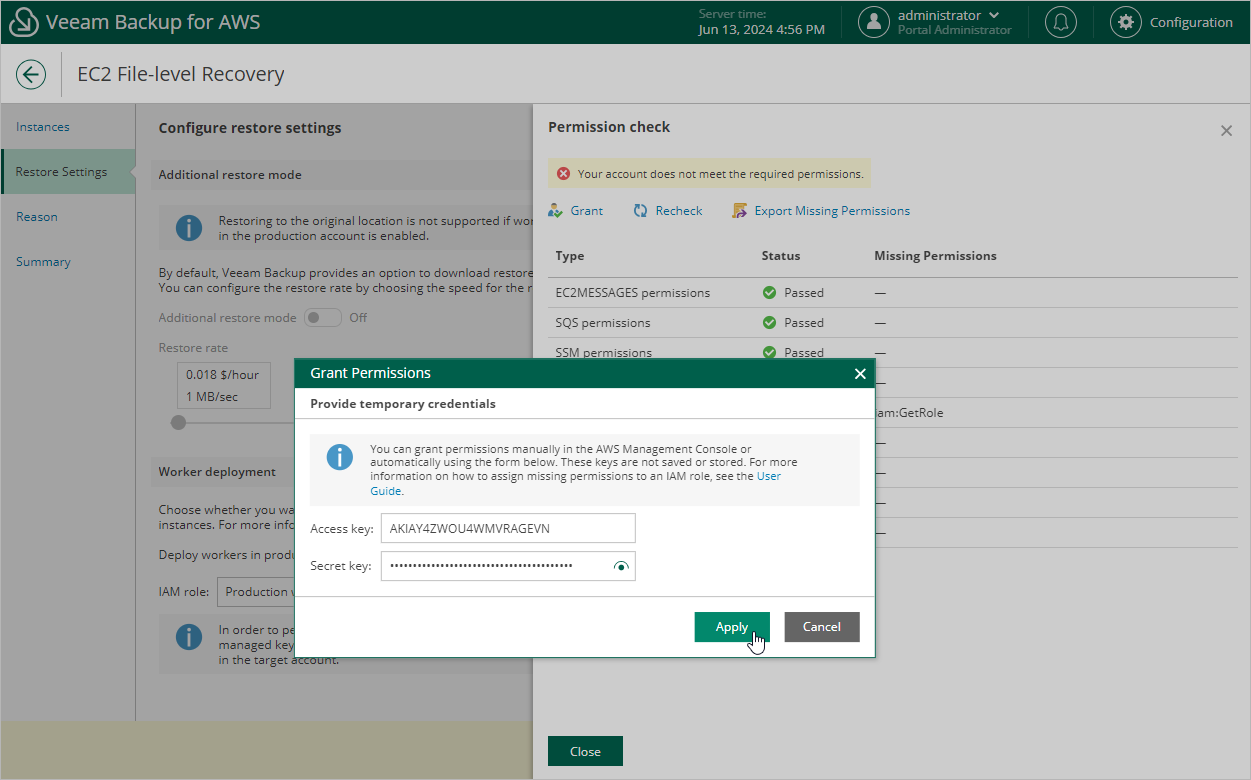Viewport: 1251px width, 780px height.
Task: Click the Additional restore mode section heading
Action: [x=230, y=175]
